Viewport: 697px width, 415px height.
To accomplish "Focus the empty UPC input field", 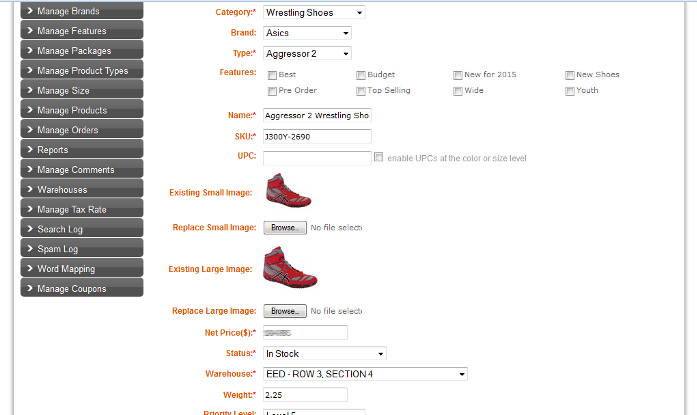I will tap(317, 158).
